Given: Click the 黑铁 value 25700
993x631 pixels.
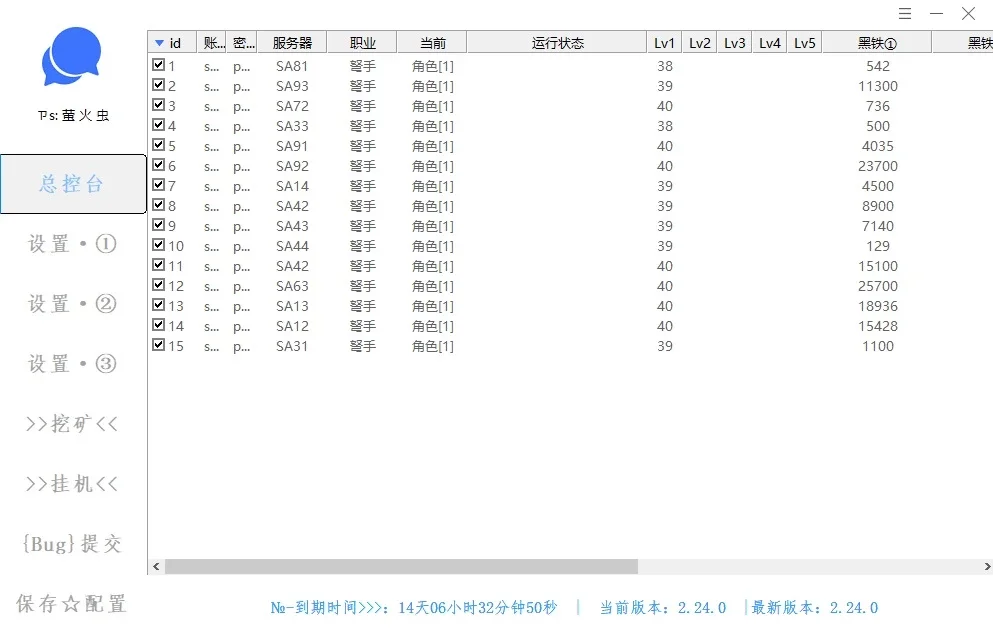Looking at the screenshot, I should [878, 286].
